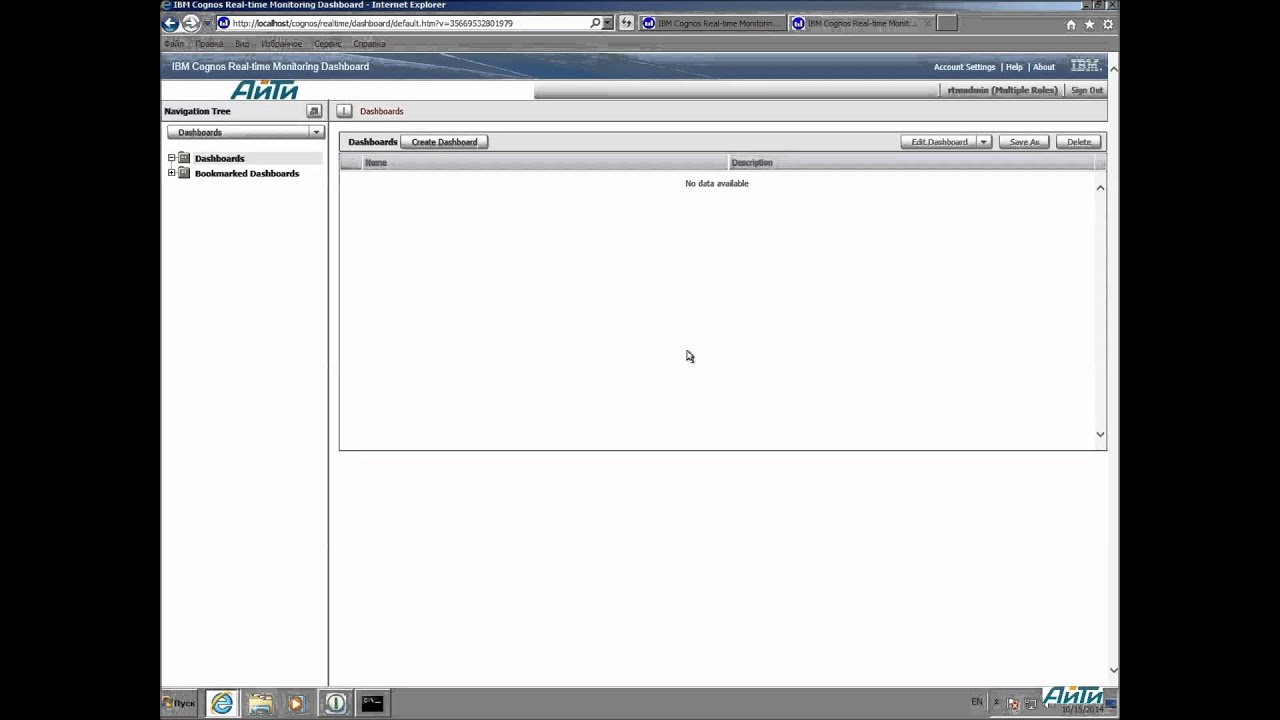Open the About link in header
The height and width of the screenshot is (720, 1280).
click(x=1044, y=67)
